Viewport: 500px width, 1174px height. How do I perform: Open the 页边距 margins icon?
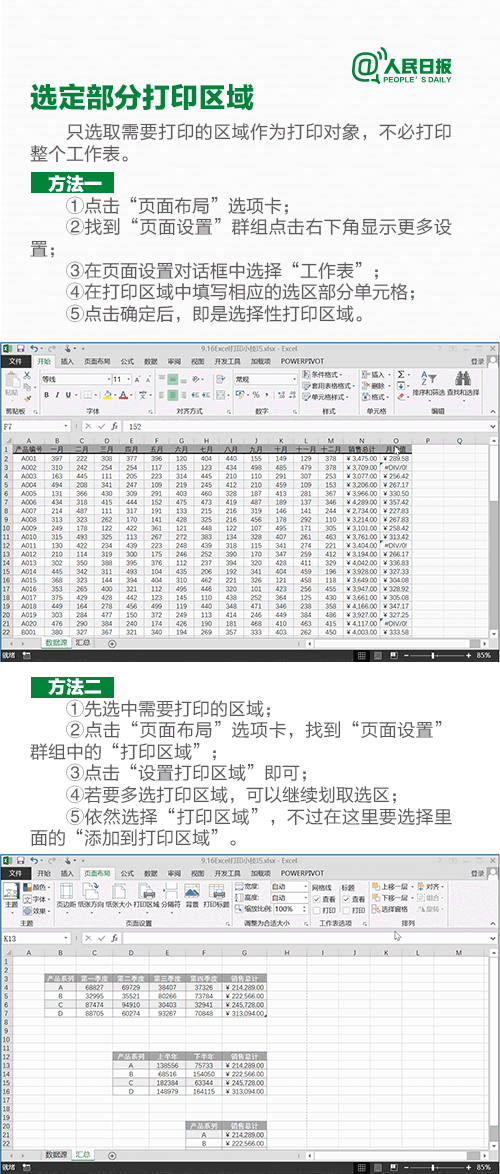tap(66, 897)
